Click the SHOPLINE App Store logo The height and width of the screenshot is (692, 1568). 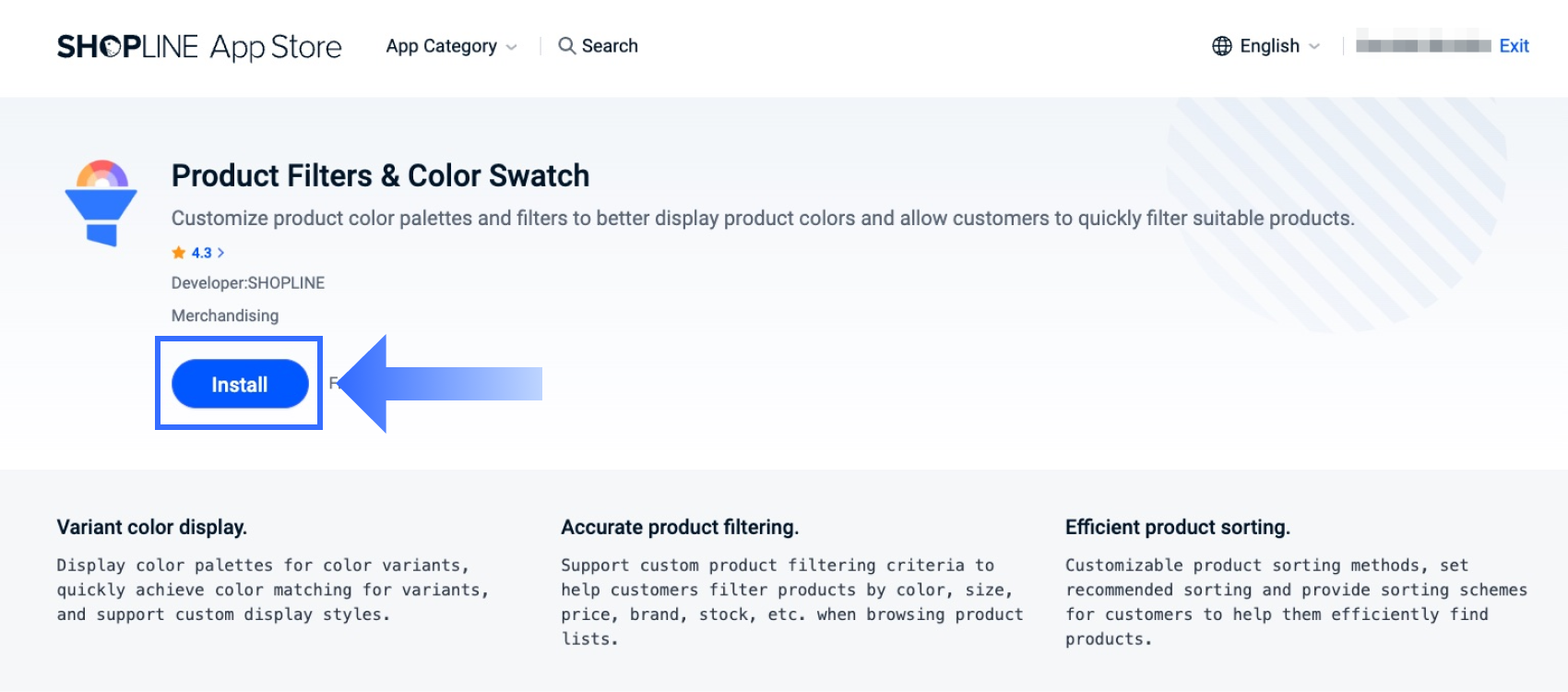coord(199,46)
